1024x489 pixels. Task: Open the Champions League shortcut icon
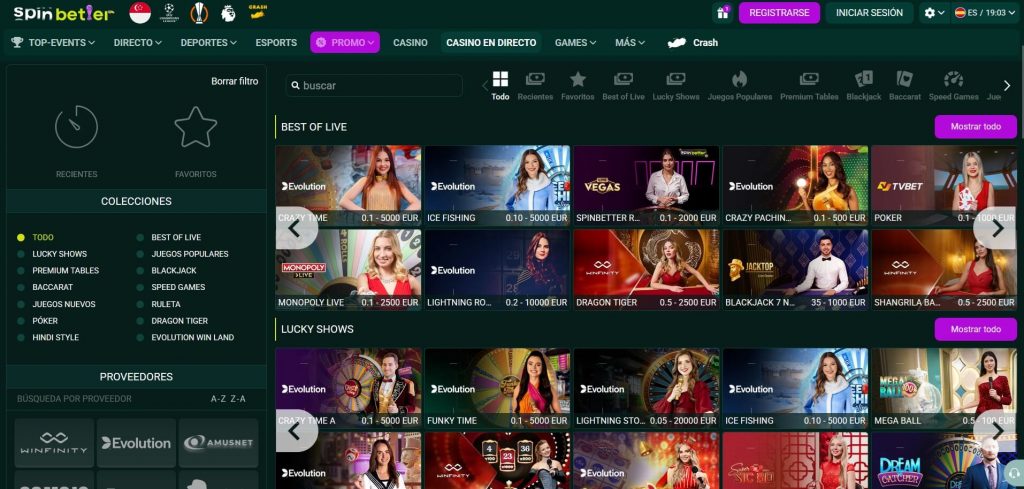(170, 12)
